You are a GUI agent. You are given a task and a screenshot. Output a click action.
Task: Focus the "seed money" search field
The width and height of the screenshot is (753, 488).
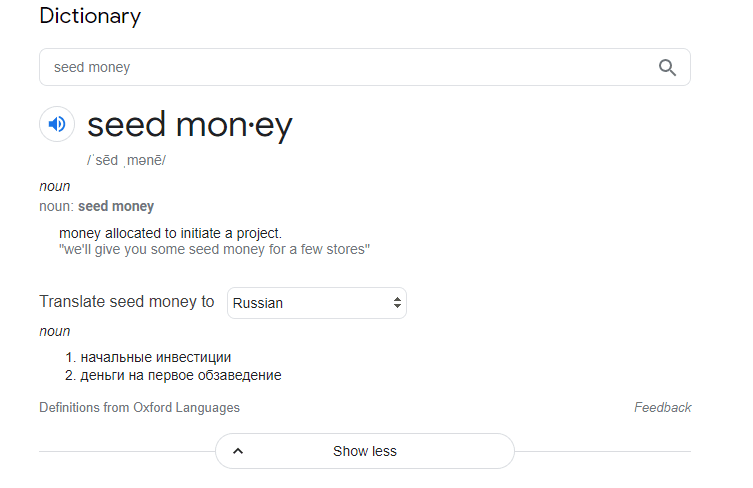[x=340, y=68]
